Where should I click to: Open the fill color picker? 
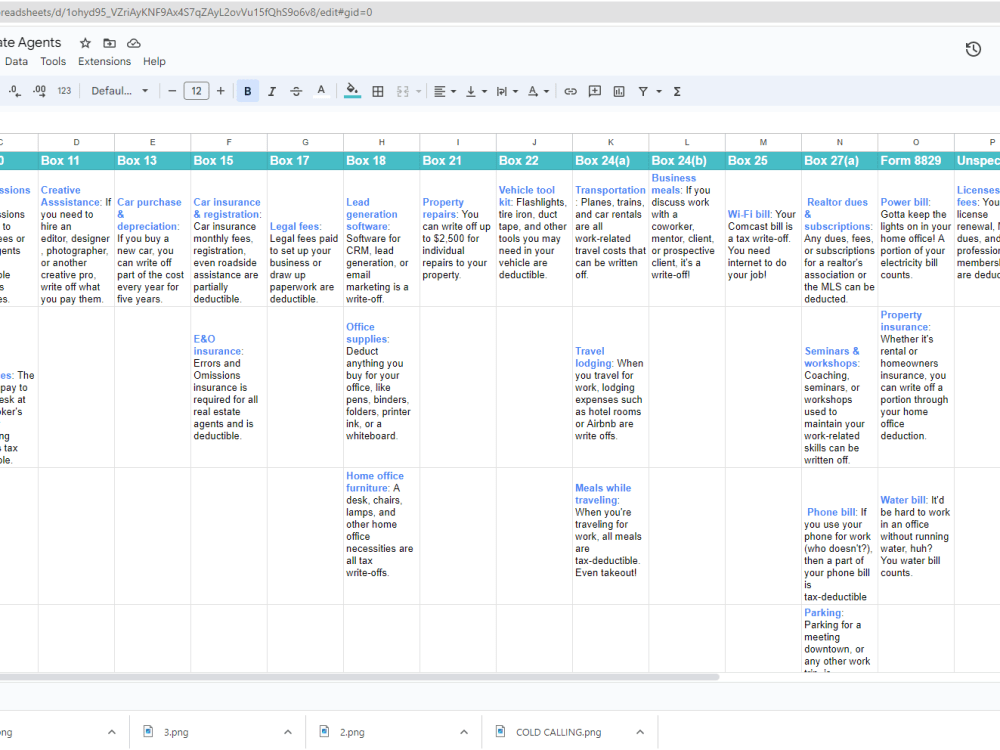[352, 91]
